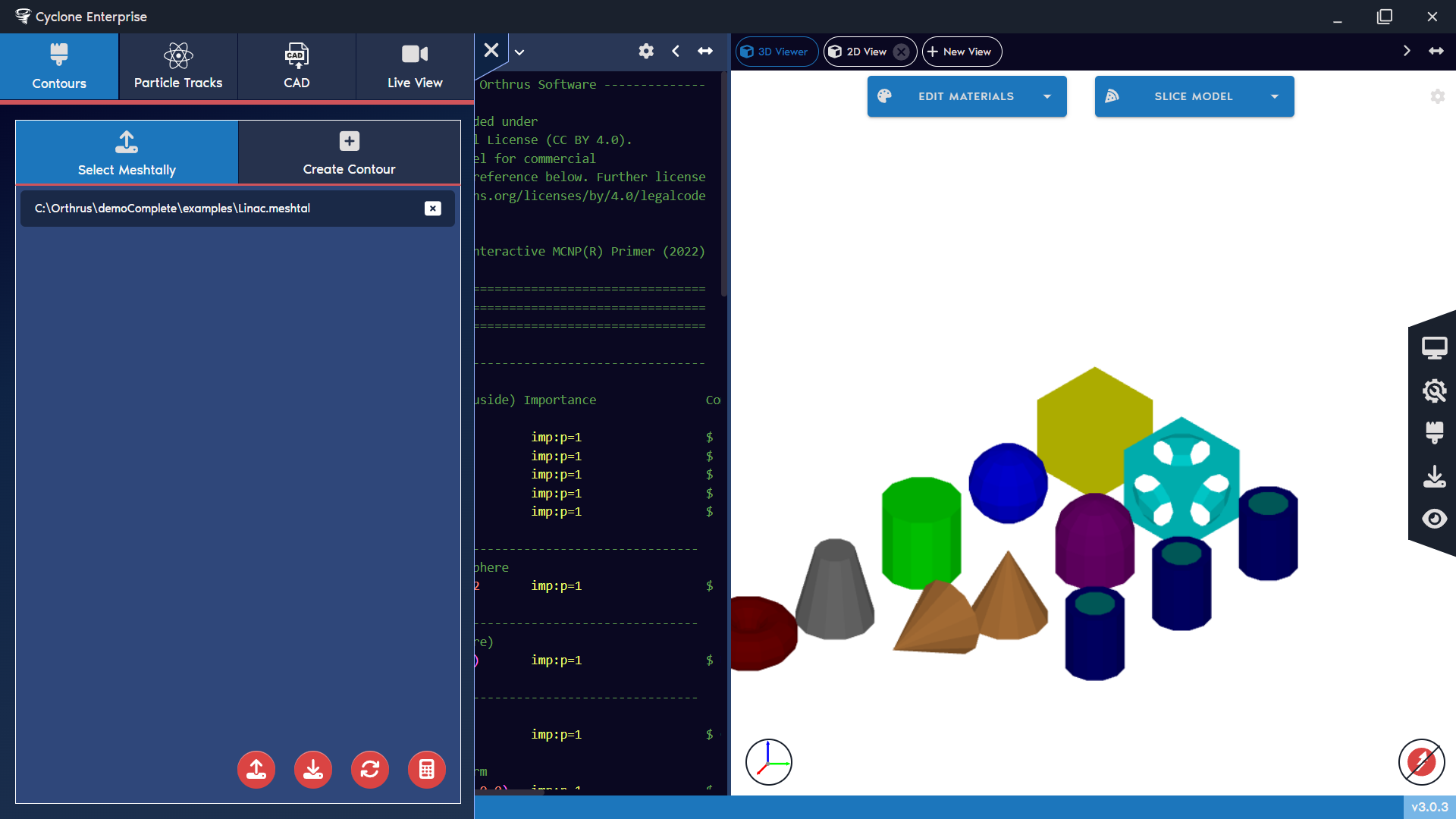Toggle the eye visibility icon in right sidebar
Screen dimensions: 1456x819
[x=1436, y=519]
